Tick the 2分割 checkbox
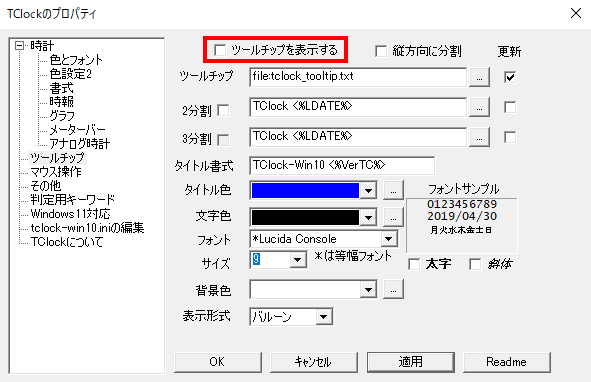Image resolution: width=591 pixels, height=382 pixels. coord(223,110)
